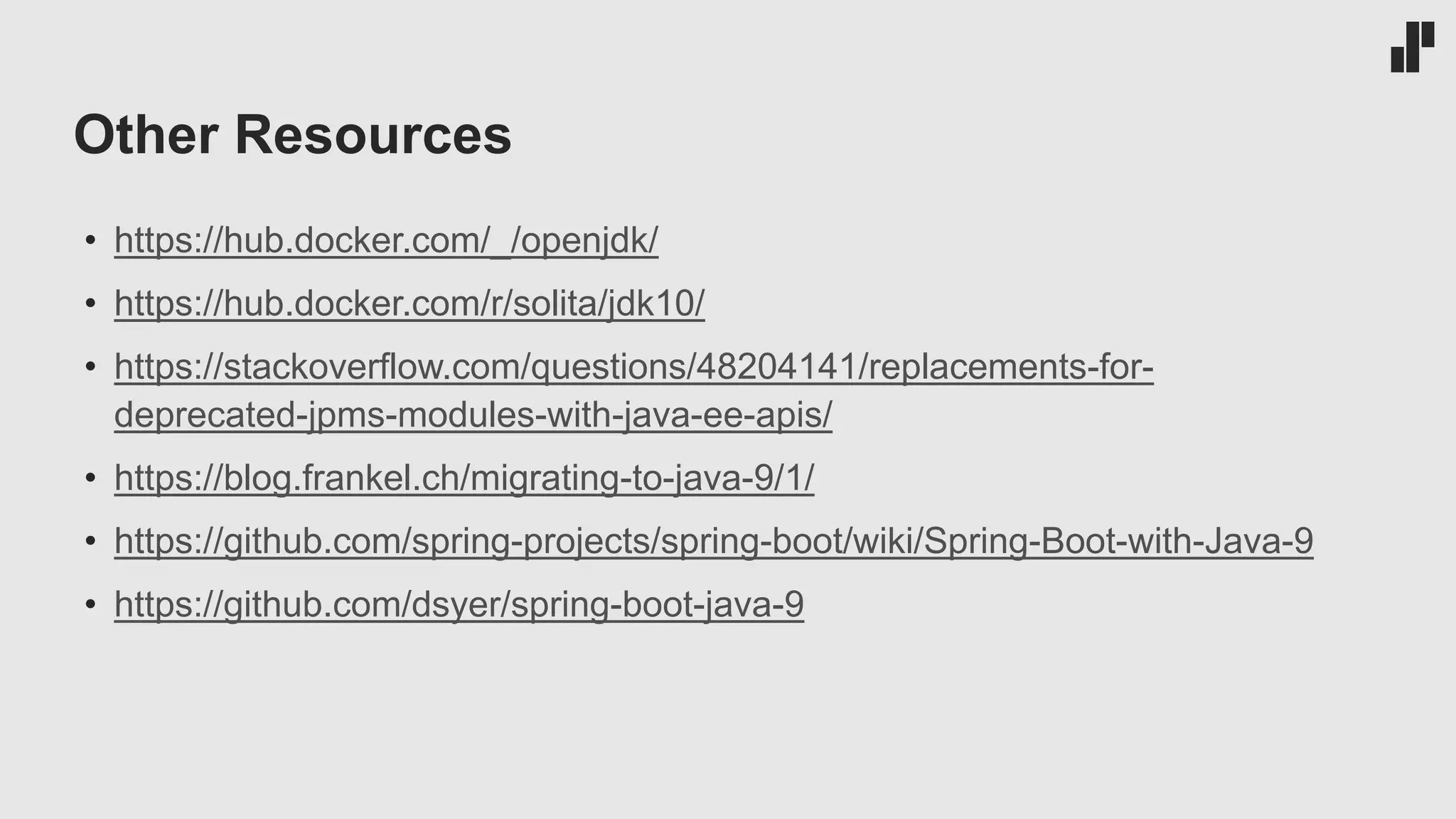Viewport: 1456px width, 819px height.
Task: Select the bullet before the dsyer link
Action: pos(90,606)
